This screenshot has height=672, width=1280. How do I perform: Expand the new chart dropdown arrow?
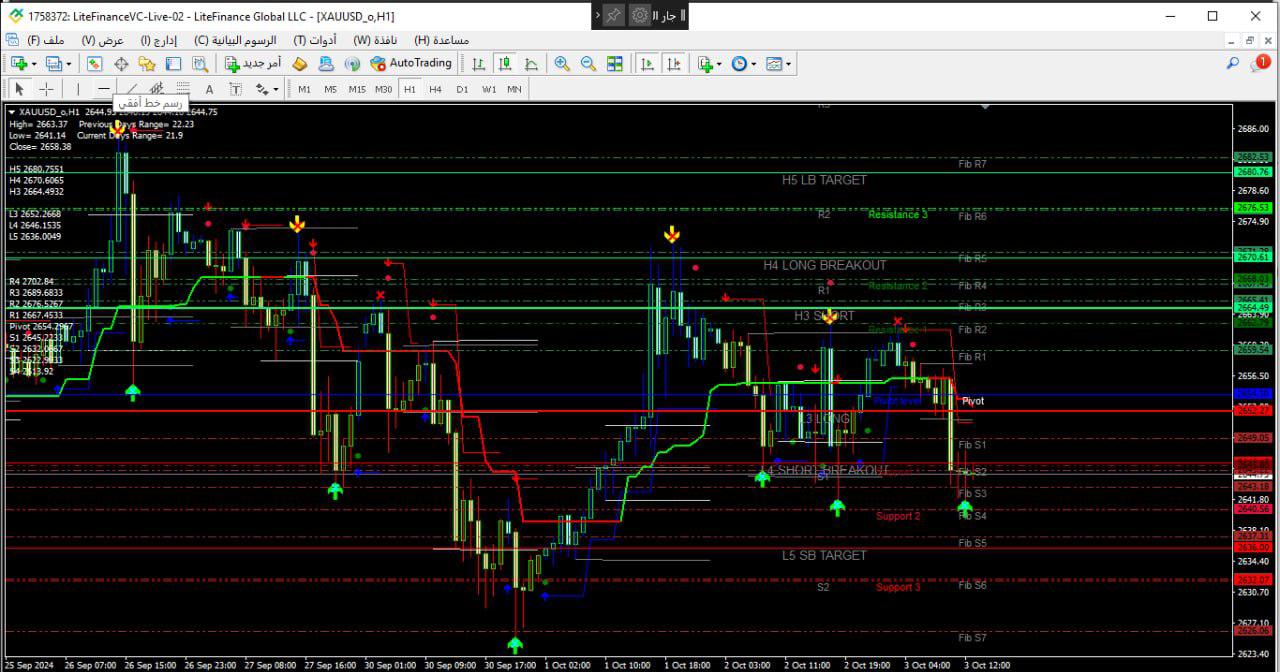[35, 64]
